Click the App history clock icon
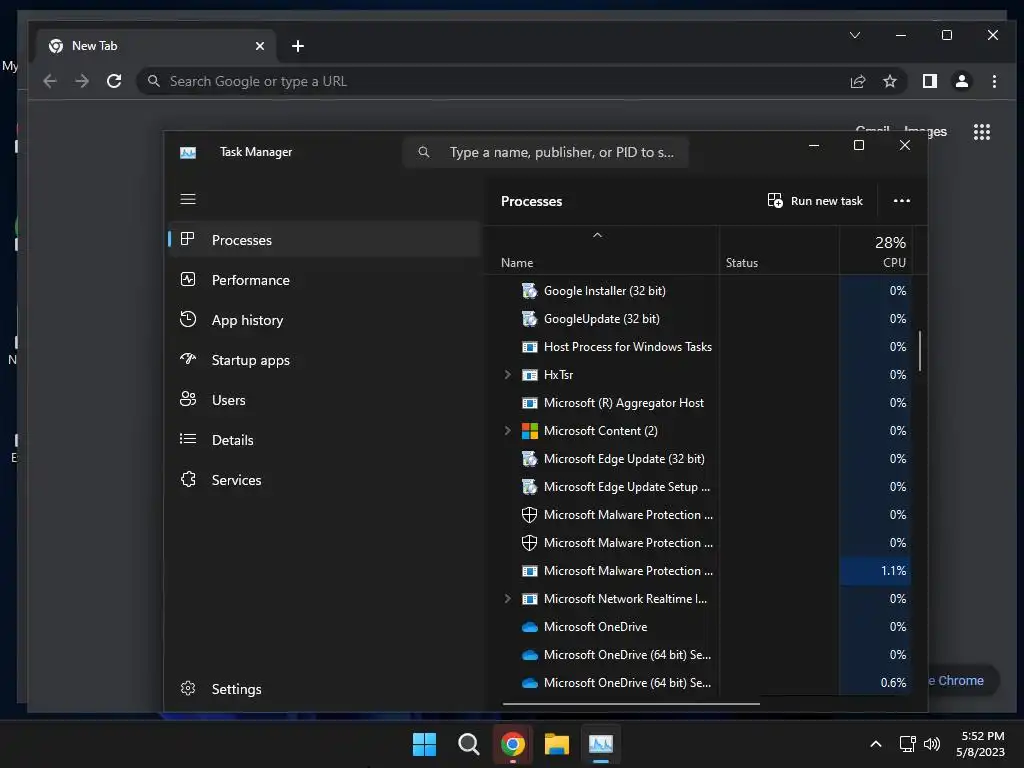Screen dimensions: 1024x768 point(188,319)
